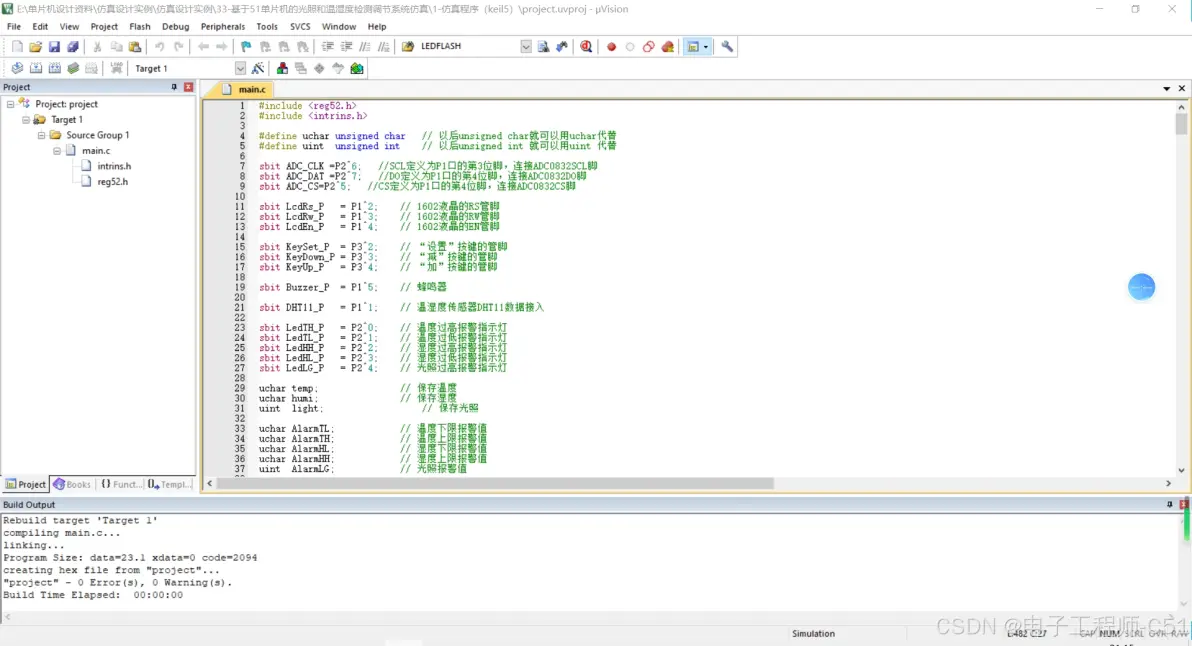Insert a breakpoint with the red dot icon

click(611, 47)
